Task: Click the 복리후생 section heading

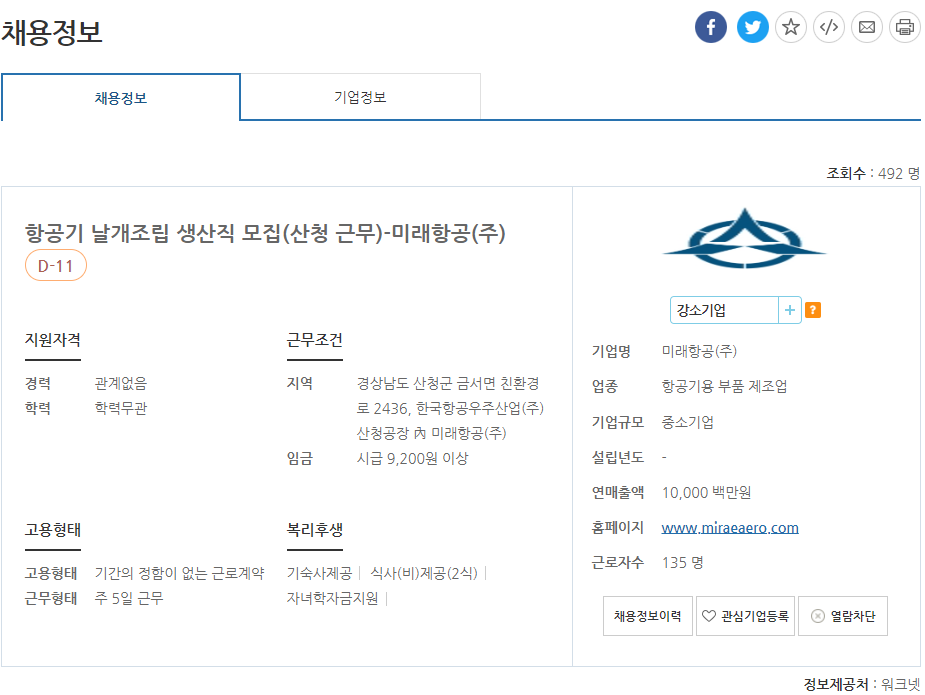Action: (314, 530)
